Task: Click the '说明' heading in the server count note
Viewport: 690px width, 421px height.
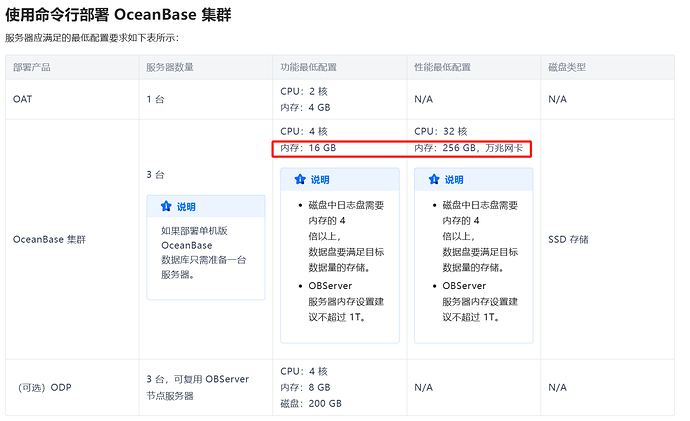Action: tap(186, 207)
